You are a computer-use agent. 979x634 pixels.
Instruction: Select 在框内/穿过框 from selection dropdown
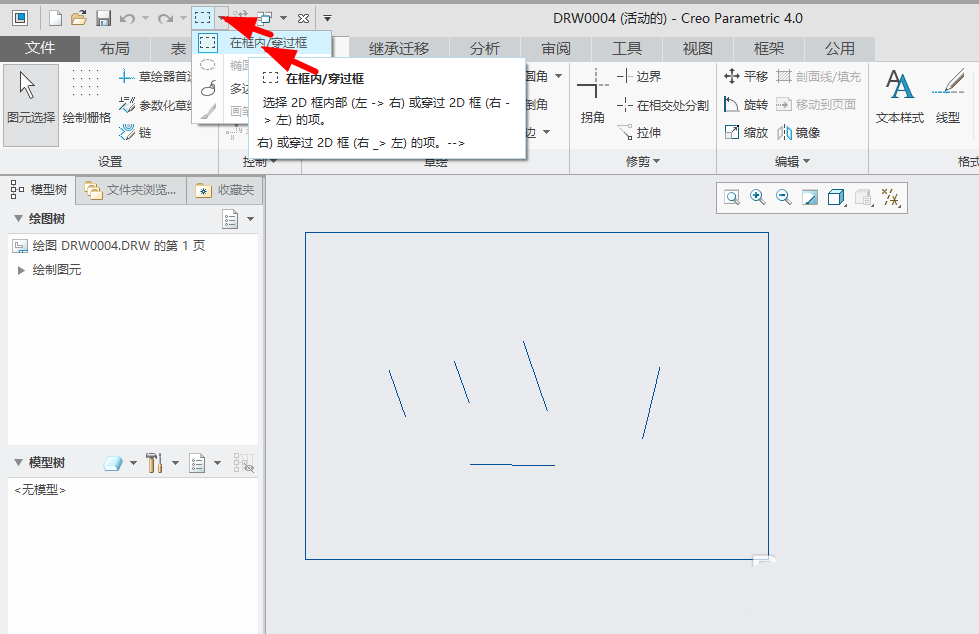266,43
